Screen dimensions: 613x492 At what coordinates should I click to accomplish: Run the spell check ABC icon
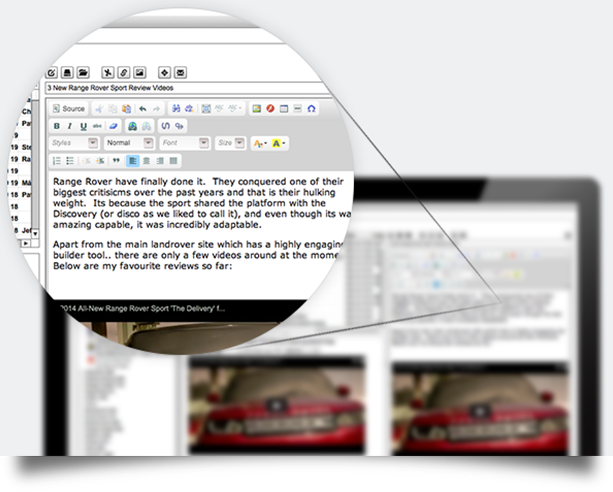tap(219, 108)
